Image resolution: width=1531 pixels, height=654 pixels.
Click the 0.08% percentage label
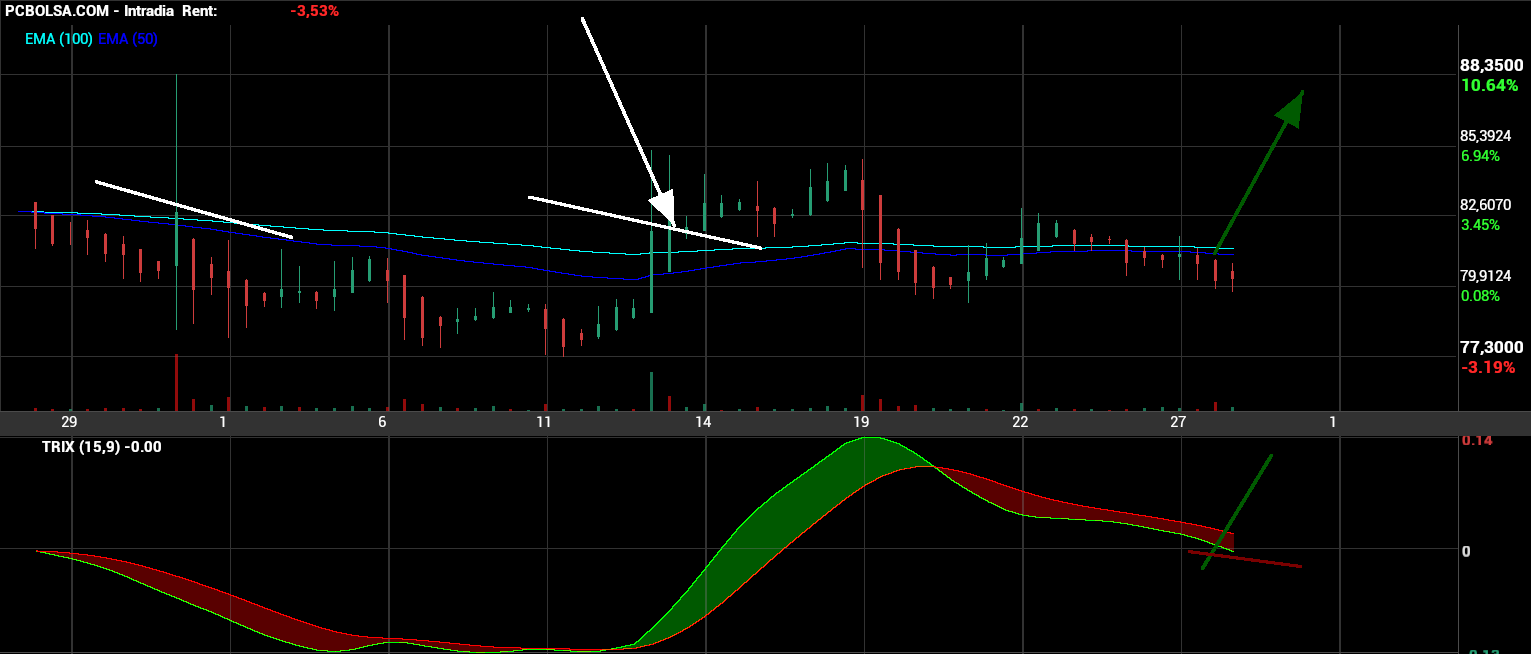pyautogui.click(x=1481, y=296)
